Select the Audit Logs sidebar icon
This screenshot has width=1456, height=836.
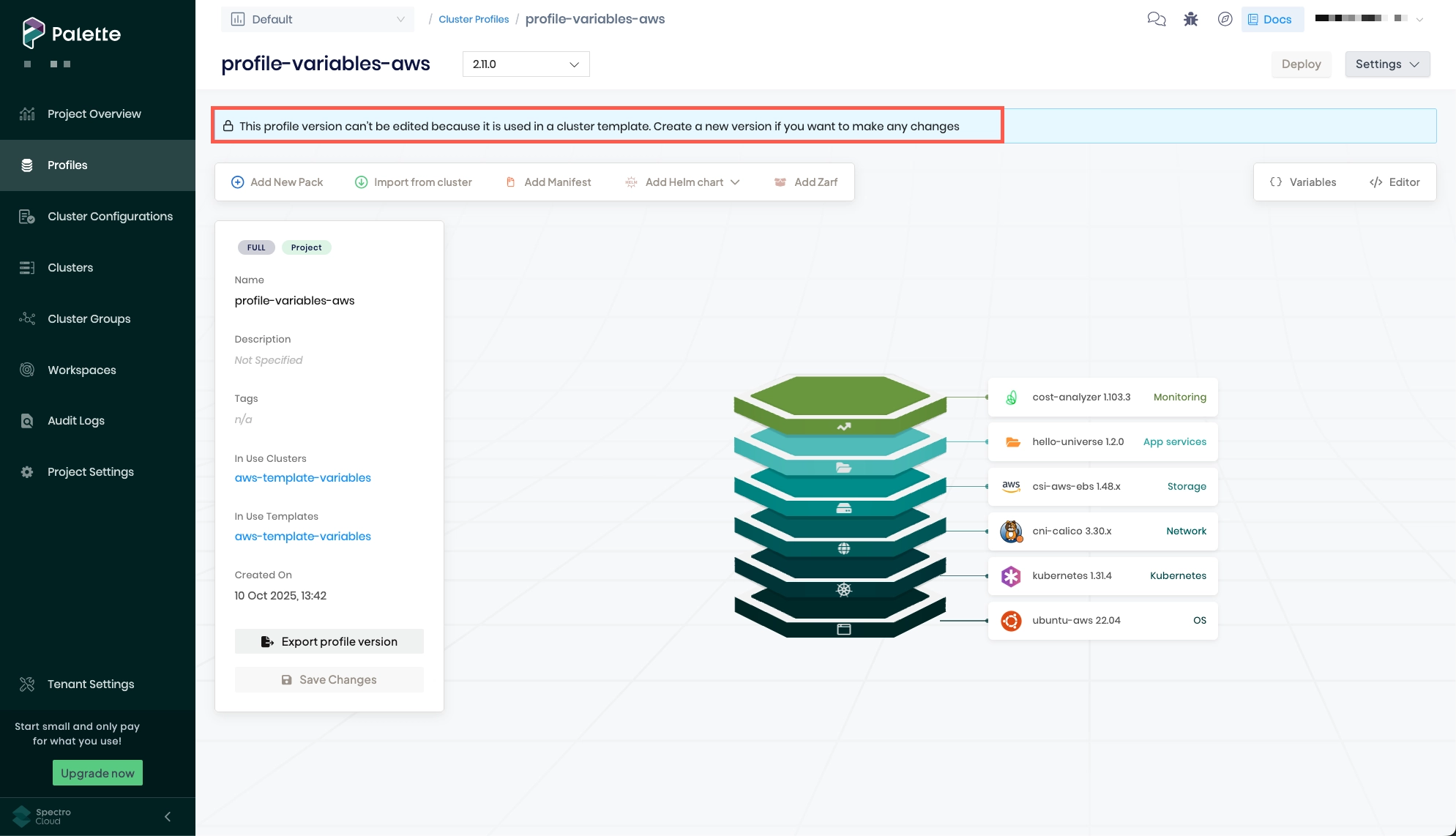[x=26, y=420]
